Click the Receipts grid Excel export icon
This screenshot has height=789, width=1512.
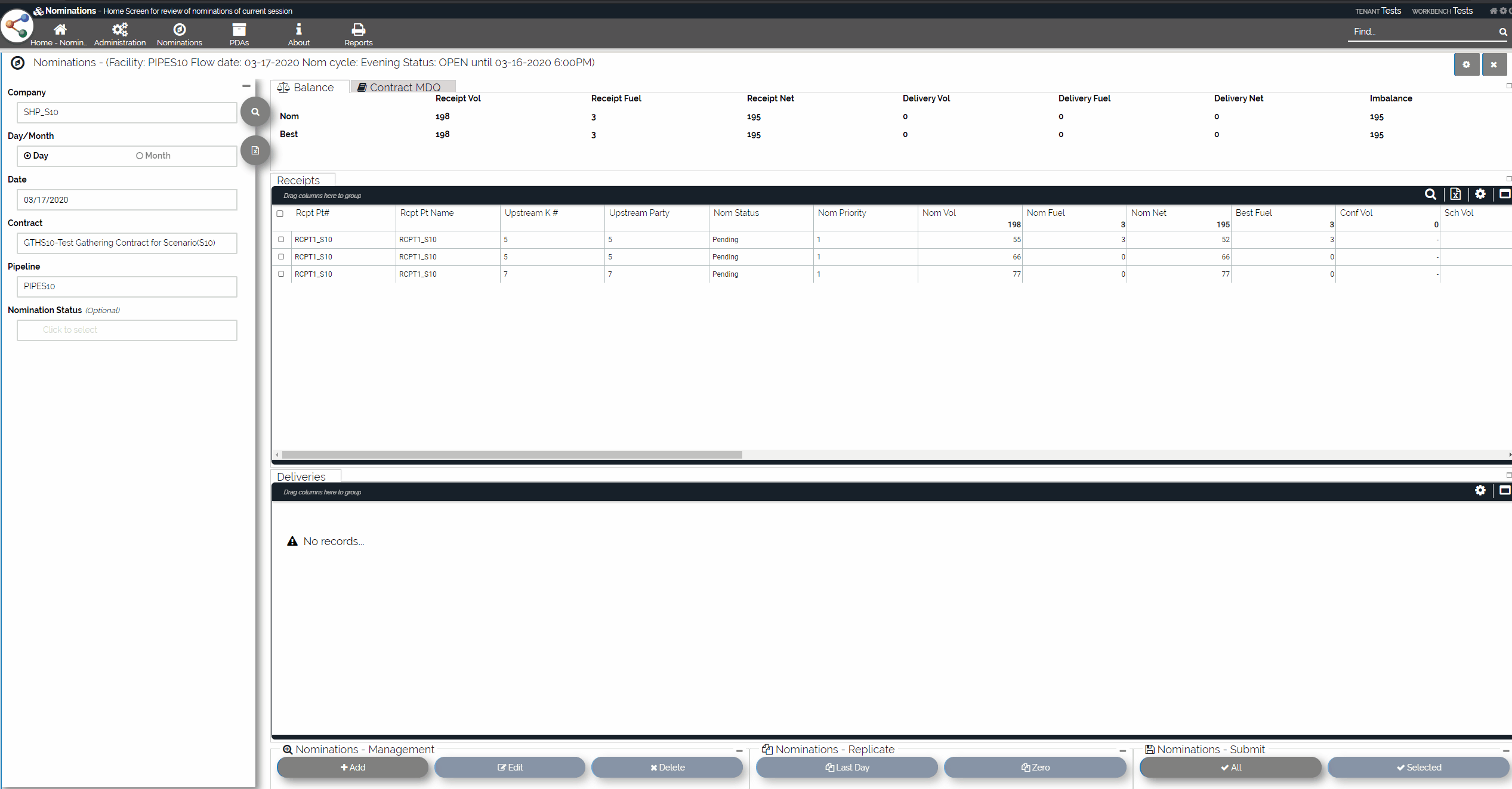point(1455,194)
